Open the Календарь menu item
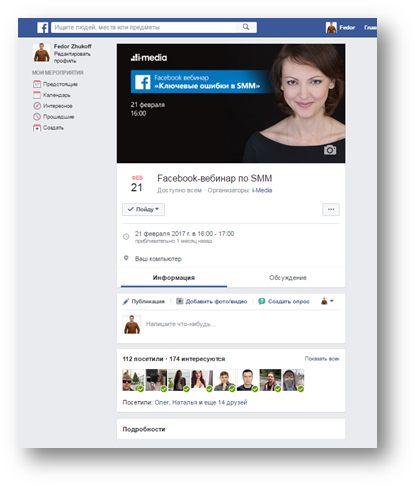The height and width of the screenshot is (486, 415). pyautogui.click(x=57, y=95)
